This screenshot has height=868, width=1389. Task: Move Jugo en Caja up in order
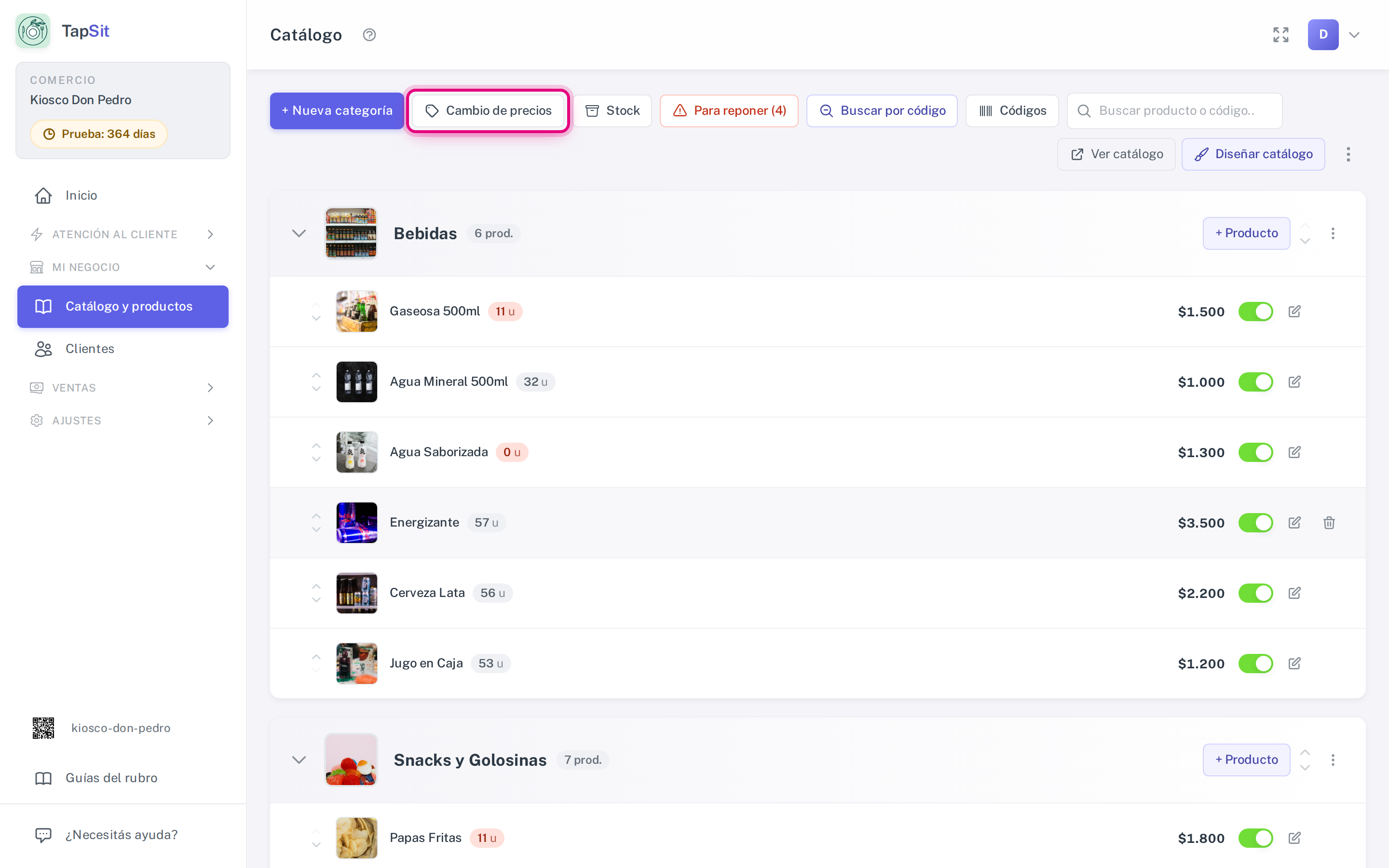(x=316, y=656)
